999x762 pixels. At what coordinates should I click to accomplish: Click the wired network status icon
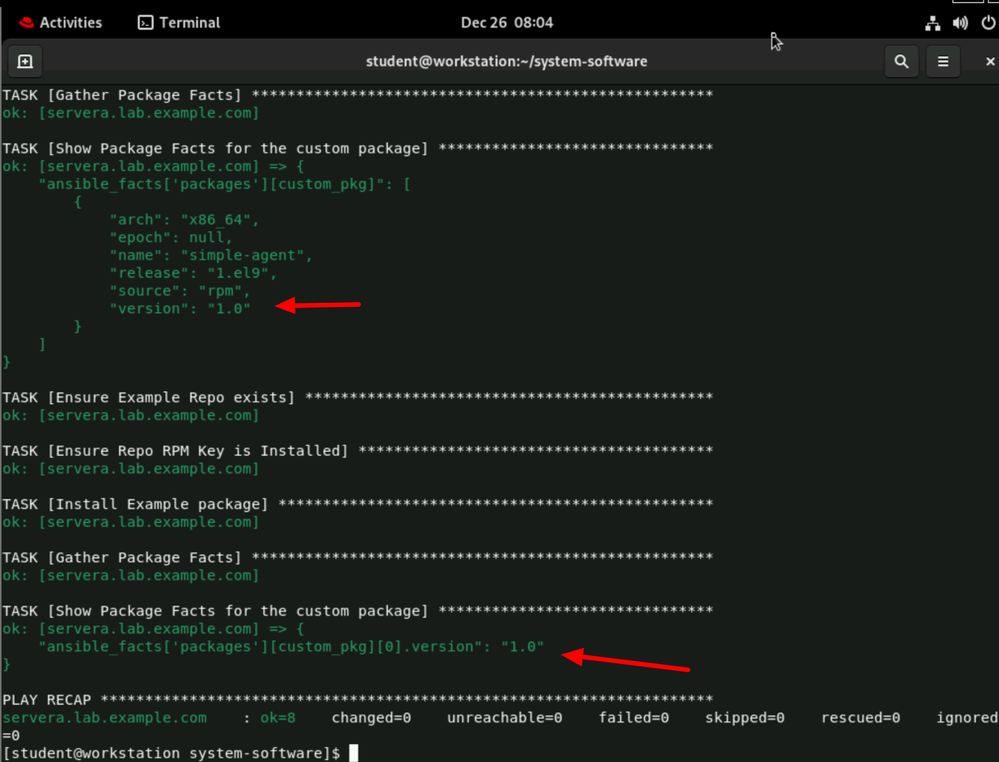tap(933, 22)
